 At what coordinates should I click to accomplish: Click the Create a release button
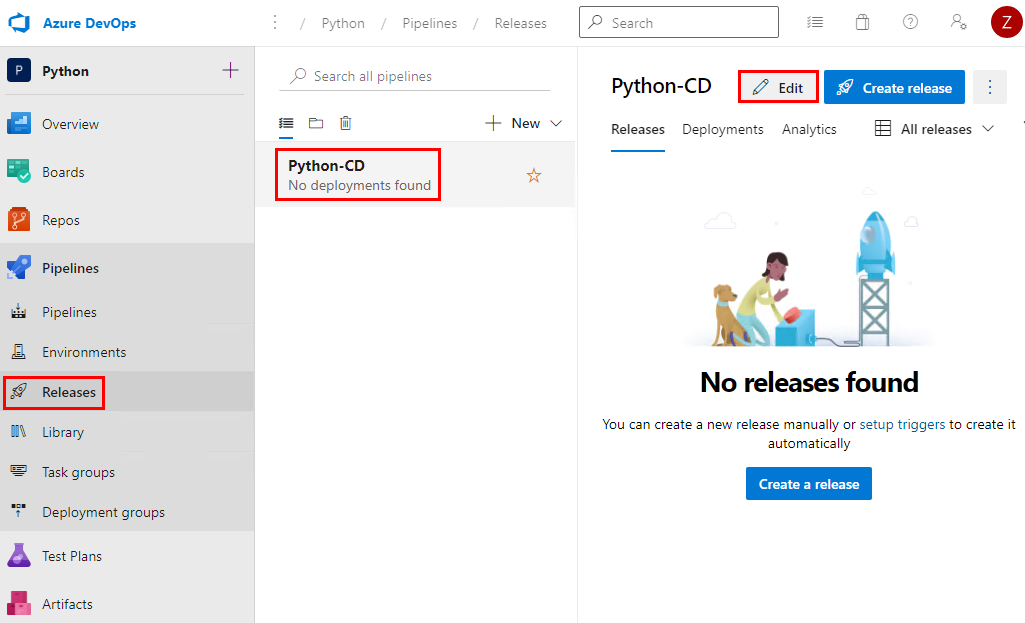[x=809, y=484]
